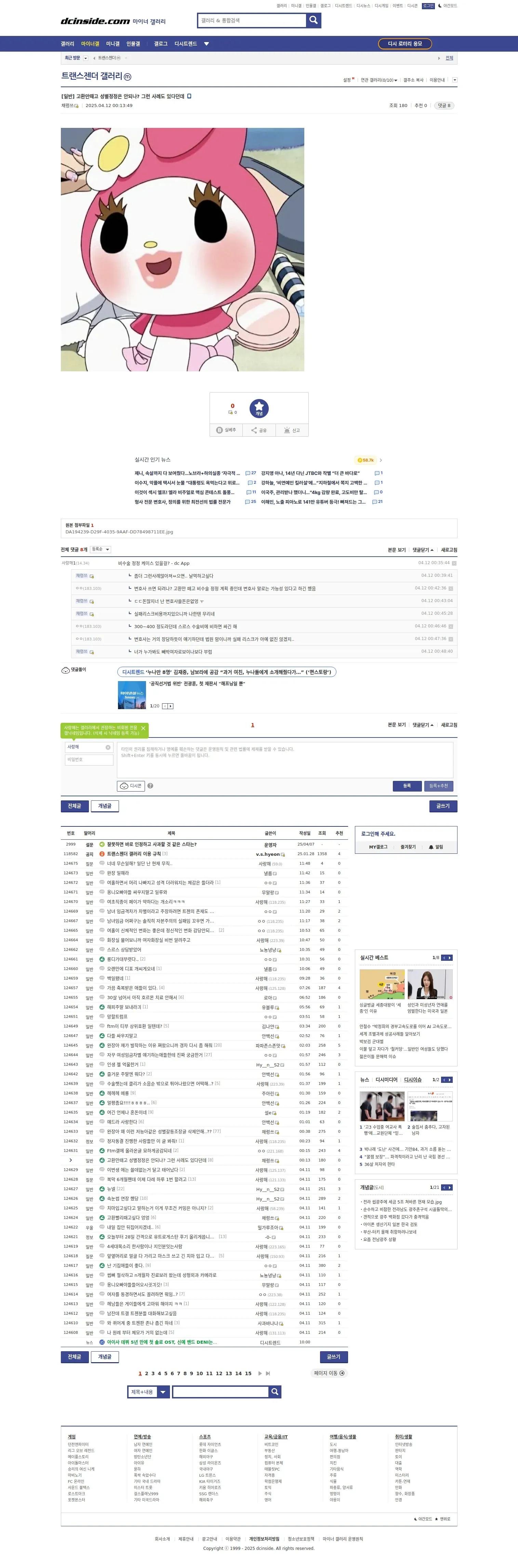Click the 즐겨찾기 link in login box
Image resolution: width=518 pixels, height=1568 pixels.
point(408,847)
